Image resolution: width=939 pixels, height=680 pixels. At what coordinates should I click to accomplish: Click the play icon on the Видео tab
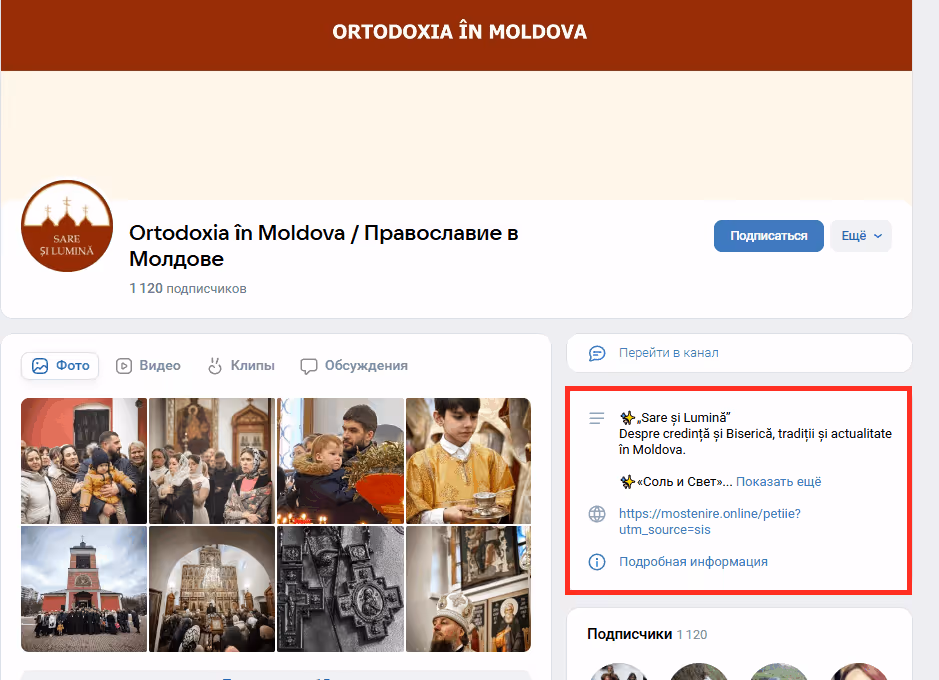124,366
